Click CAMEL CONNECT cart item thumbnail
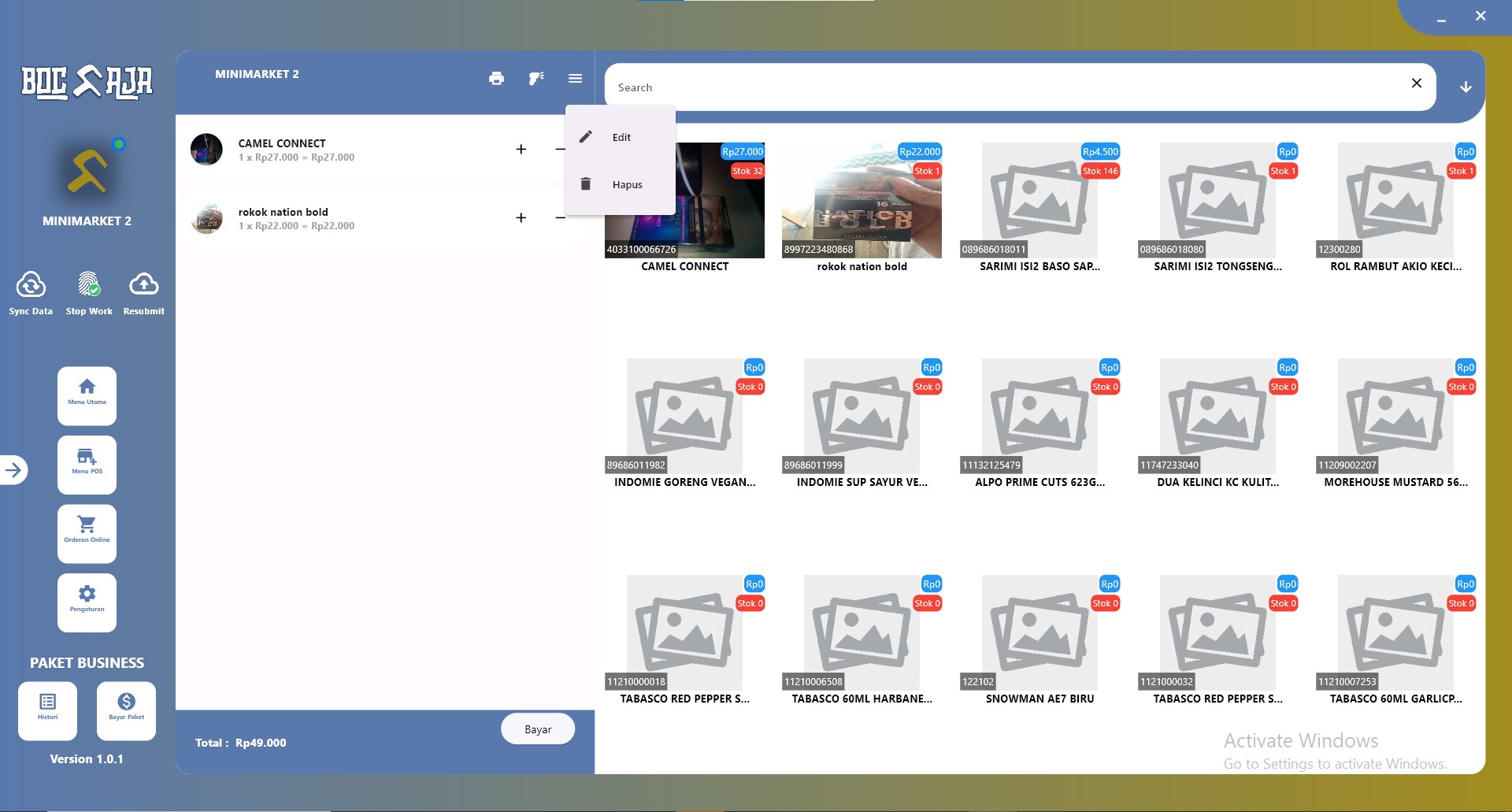The image size is (1512, 812). [x=206, y=149]
